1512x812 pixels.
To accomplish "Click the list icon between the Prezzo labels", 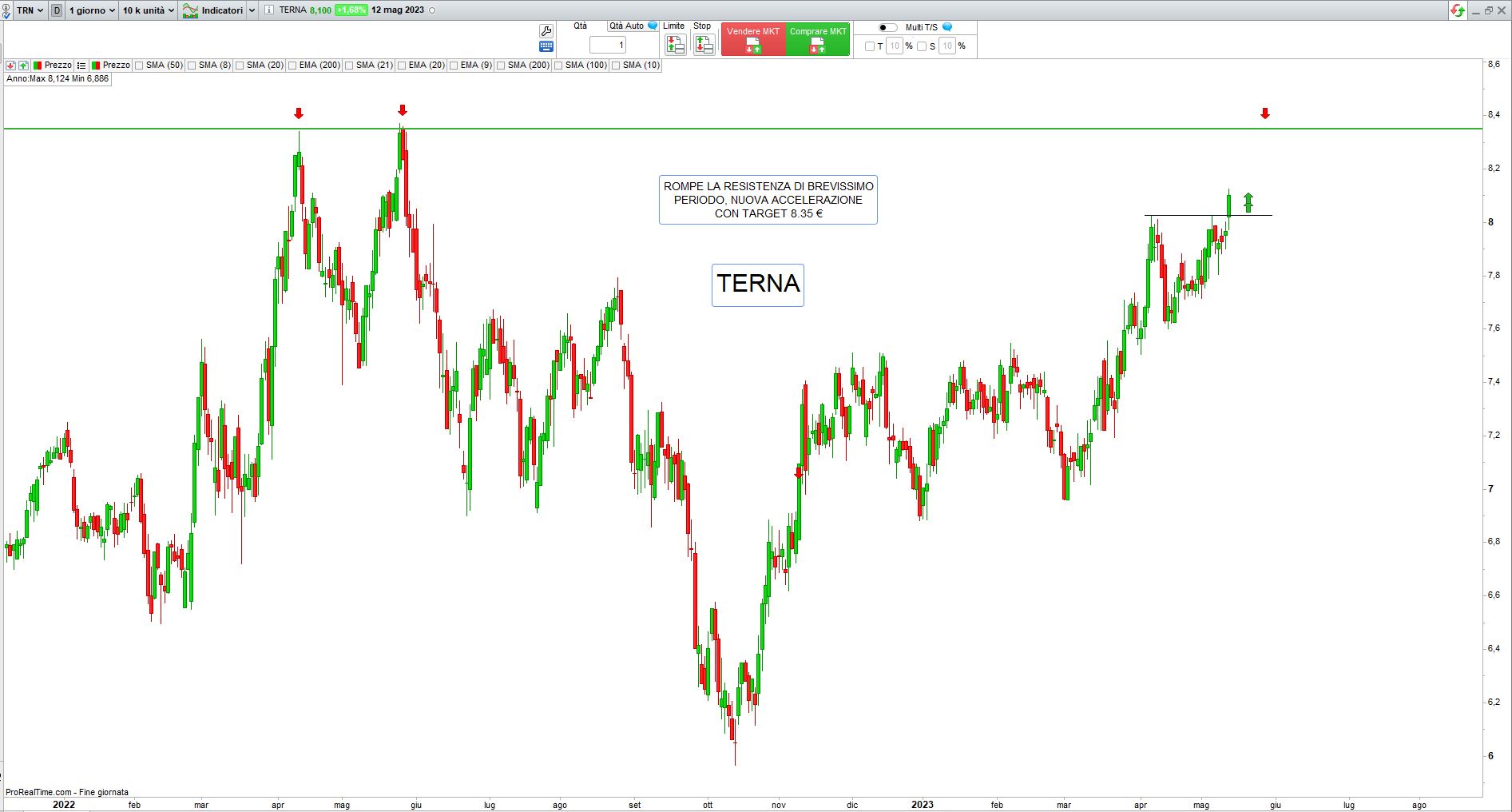I will (81, 66).
